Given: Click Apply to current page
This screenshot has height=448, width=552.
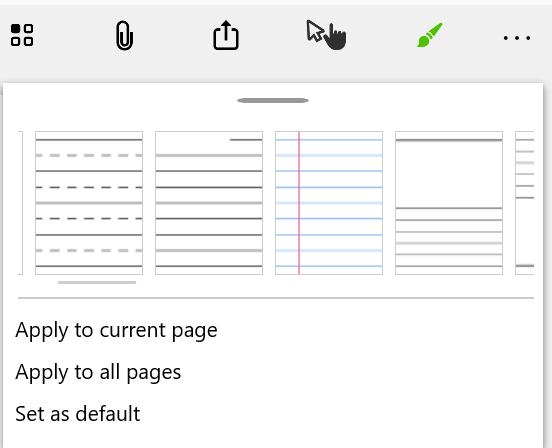Looking at the screenshot, I should click(x=116, y=330).
